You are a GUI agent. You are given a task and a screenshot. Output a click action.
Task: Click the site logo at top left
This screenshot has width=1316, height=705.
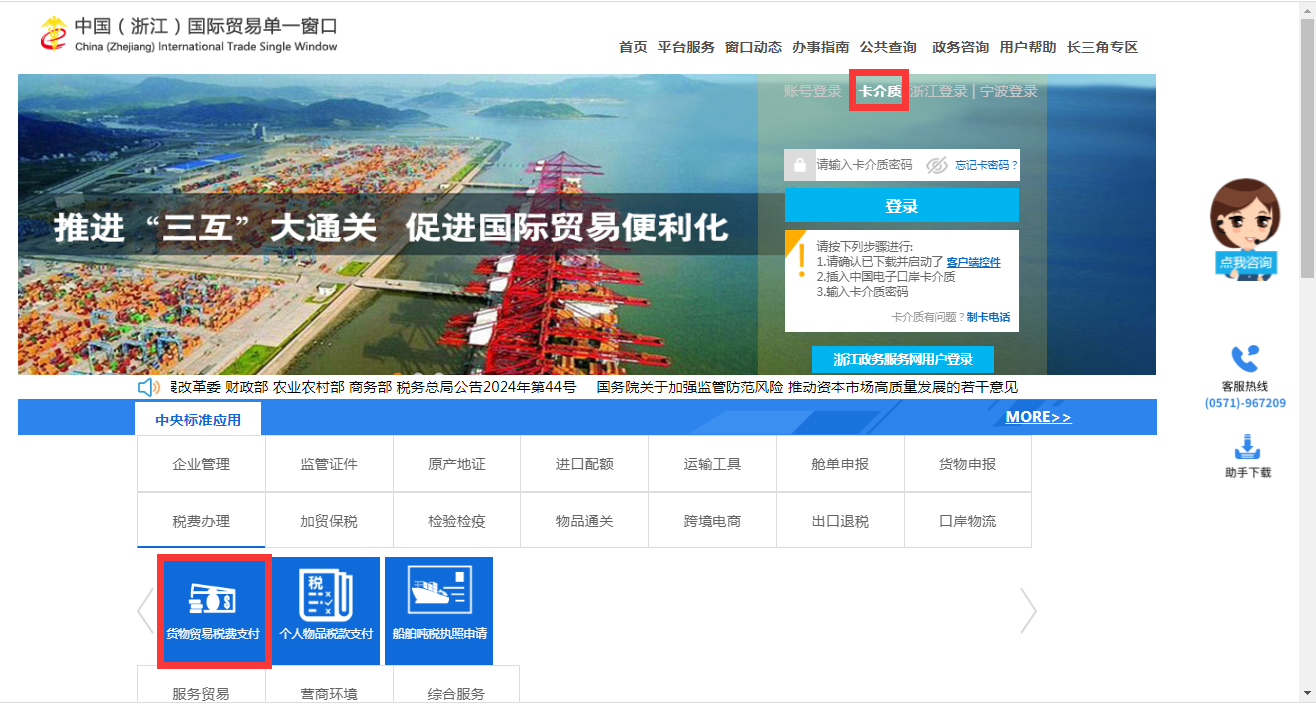tap(188, 35)
